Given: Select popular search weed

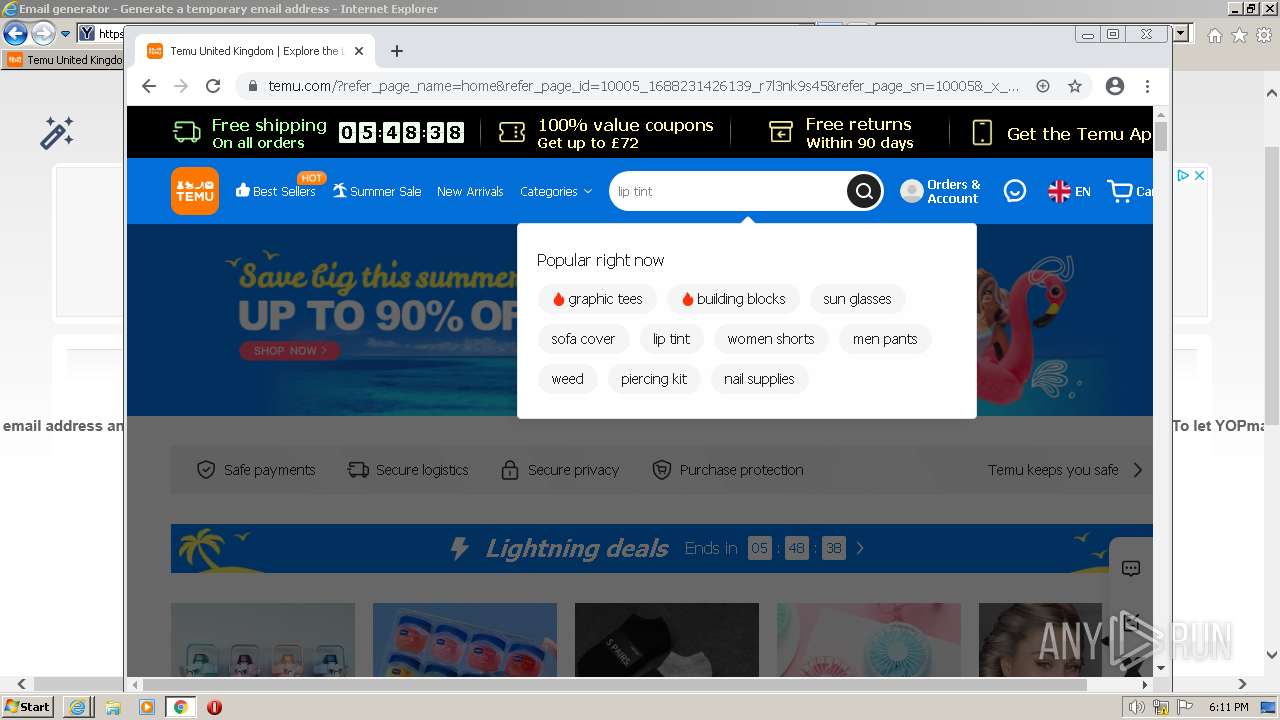Looking at the screenshot, I should [567, 379].
